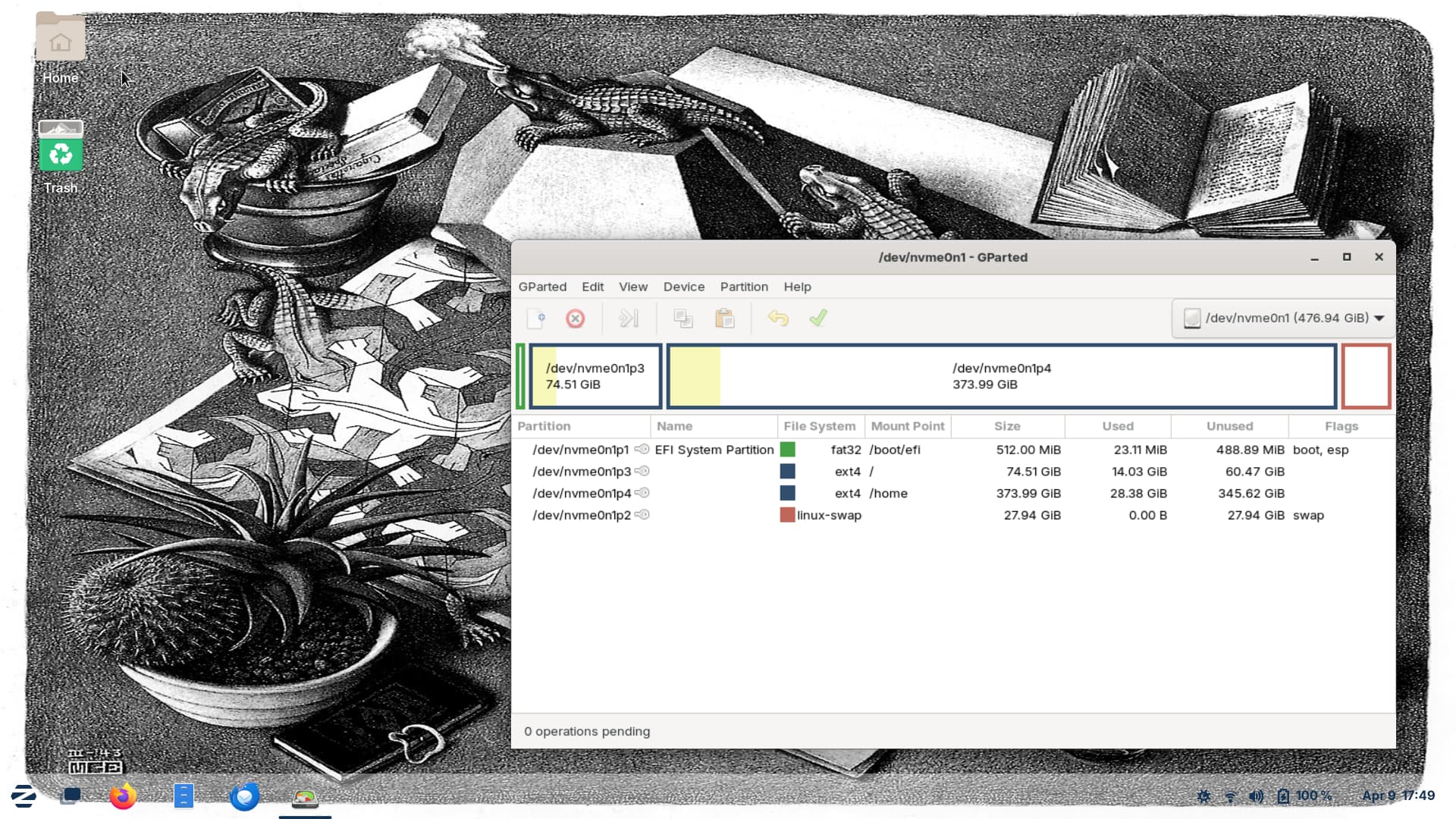The width and height of the screenshot is (1456, 819).
Task: Click the 0 operations pending status text
Action: (x=587, y=732)
